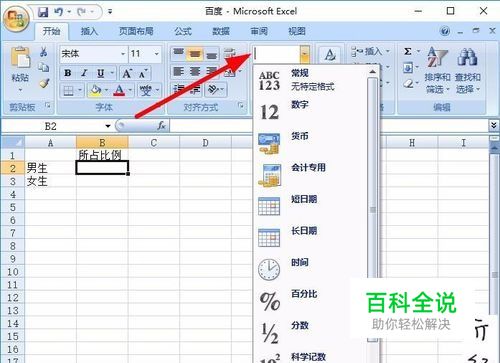This screenshot has width=500, height=363.
Task: Open the clipboard group dialog launcher
Action: [48, 106]
